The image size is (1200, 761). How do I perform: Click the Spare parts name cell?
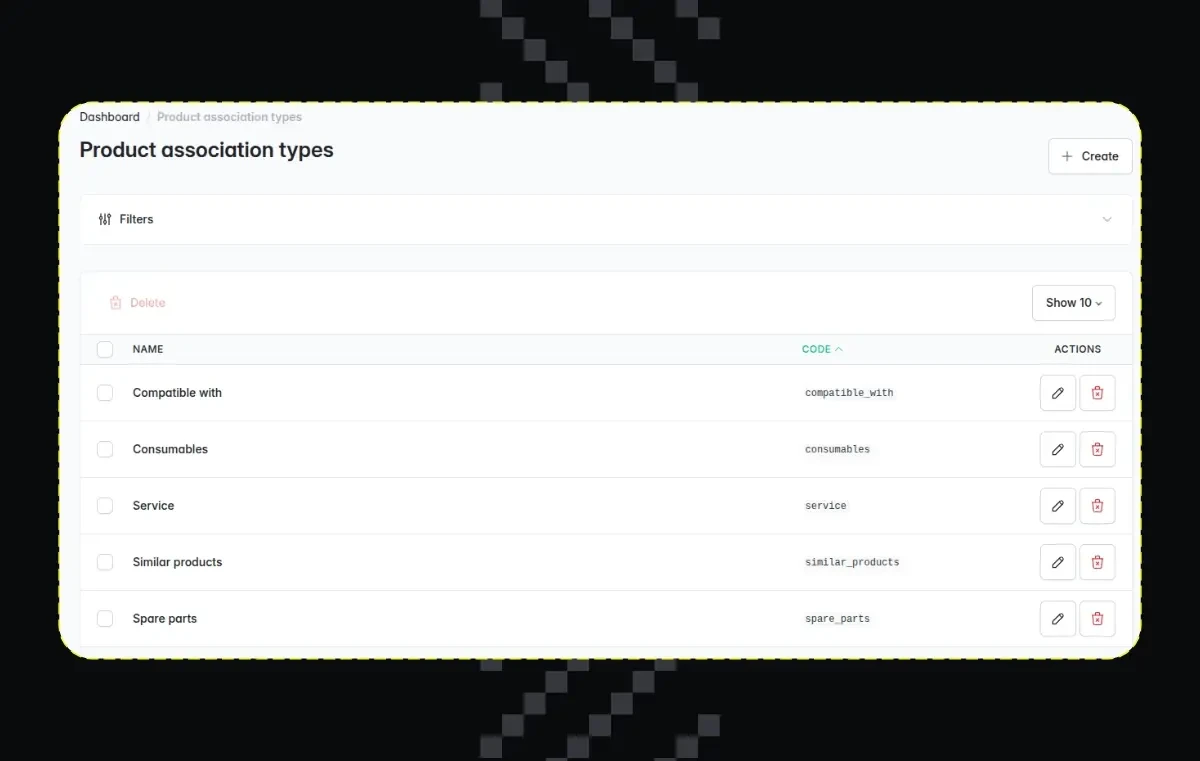[165, 619]
